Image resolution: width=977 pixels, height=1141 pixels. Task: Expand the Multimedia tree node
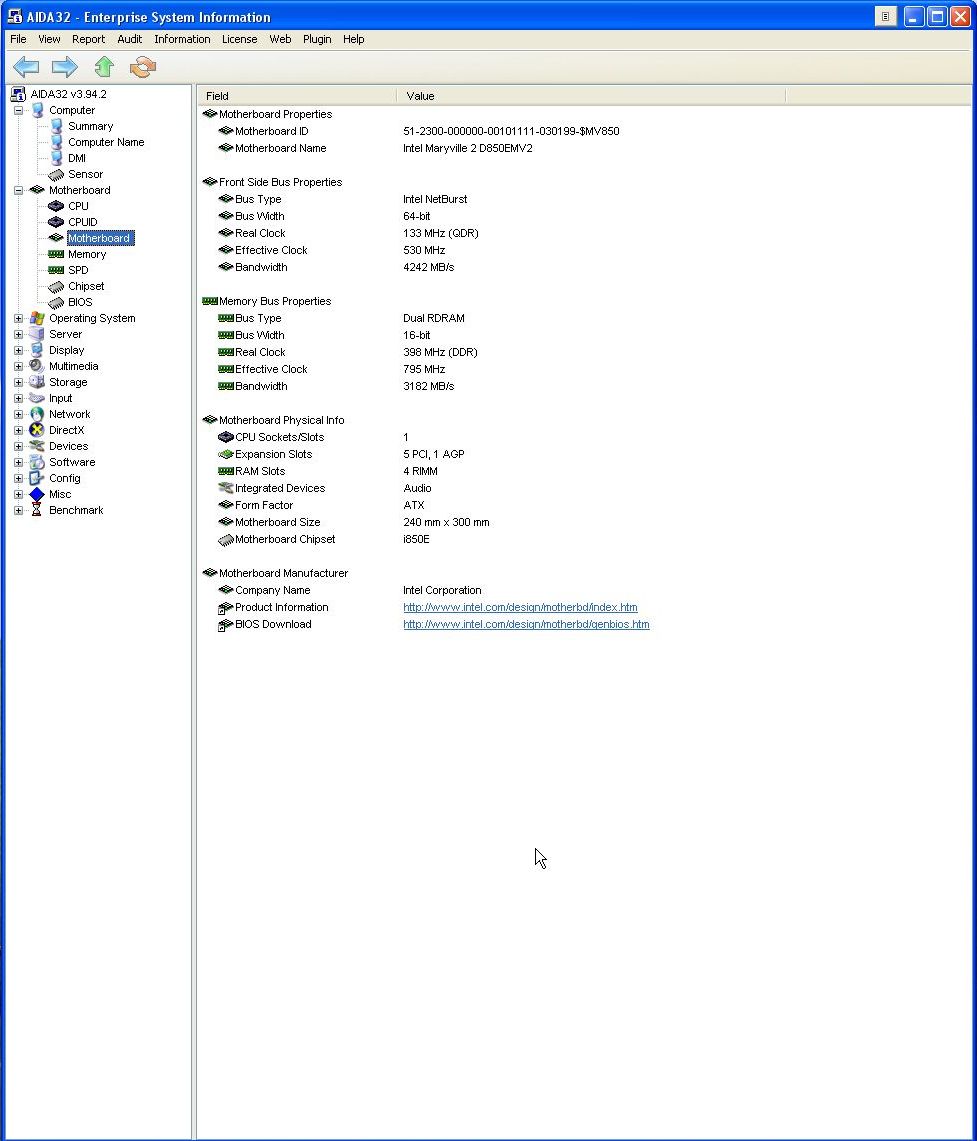pos(18,366)
